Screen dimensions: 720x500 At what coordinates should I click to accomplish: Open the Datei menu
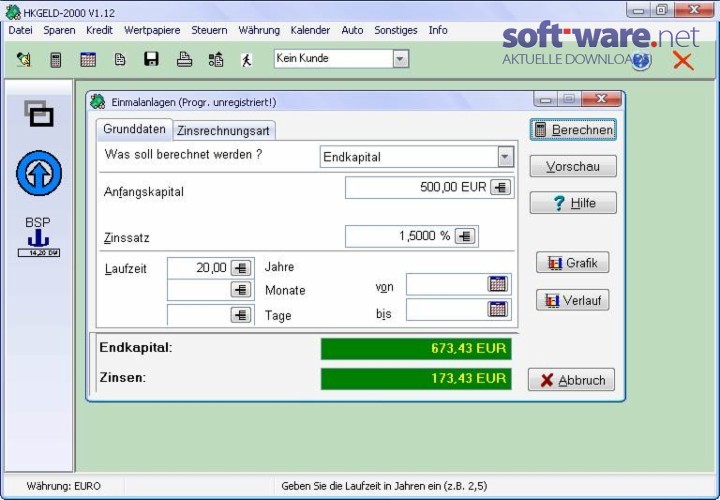20,30
